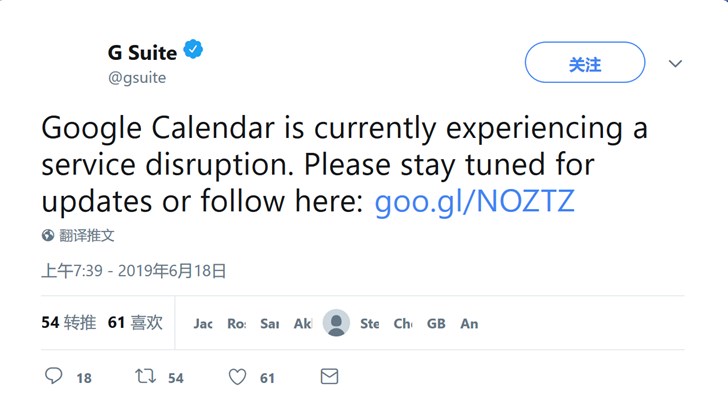Send tweet via direct message envelope icon
Viewport: 728px width, 404px height.
(328, 377)
